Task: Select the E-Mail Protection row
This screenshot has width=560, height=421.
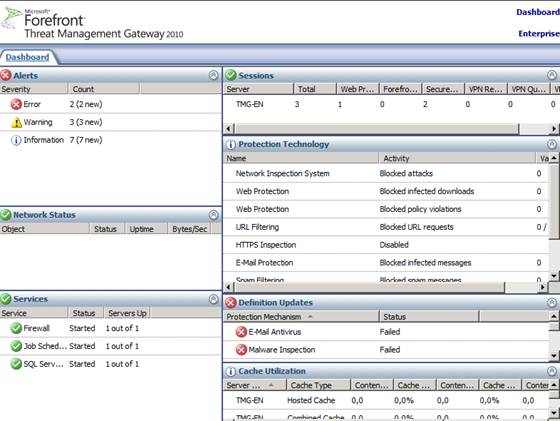Action: pyautogui.click(x=386, y=263)
